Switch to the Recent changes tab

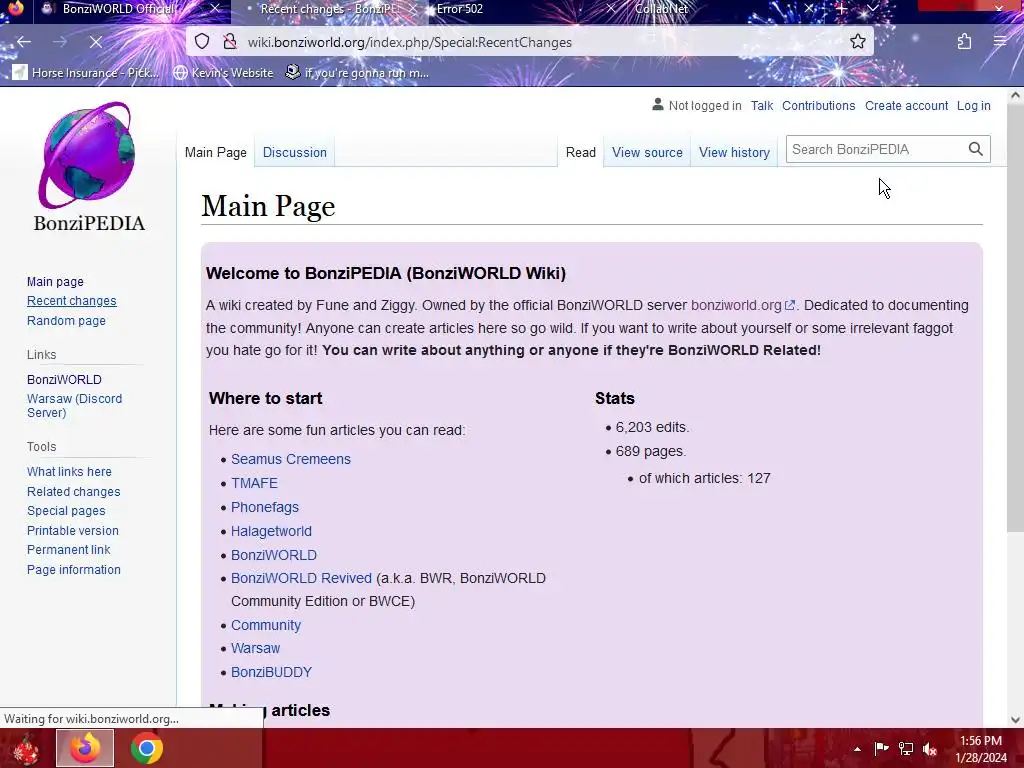coord(328,9)
